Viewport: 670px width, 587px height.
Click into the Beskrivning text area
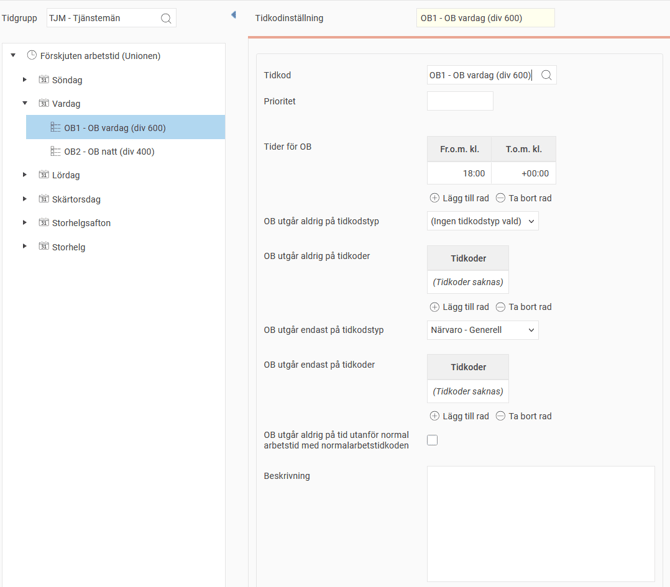click(540, 523)
